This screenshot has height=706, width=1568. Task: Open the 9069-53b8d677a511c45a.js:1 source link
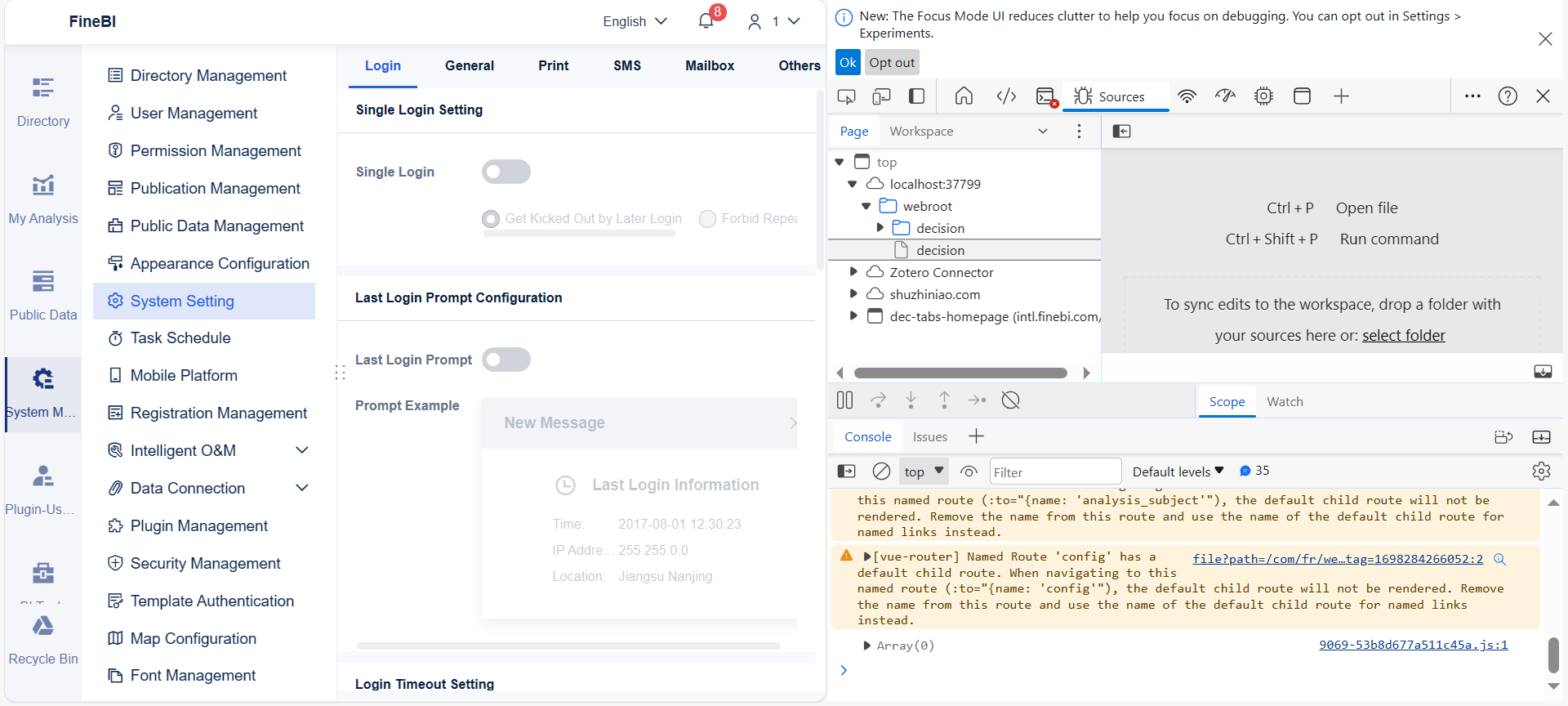point(1413,645)
